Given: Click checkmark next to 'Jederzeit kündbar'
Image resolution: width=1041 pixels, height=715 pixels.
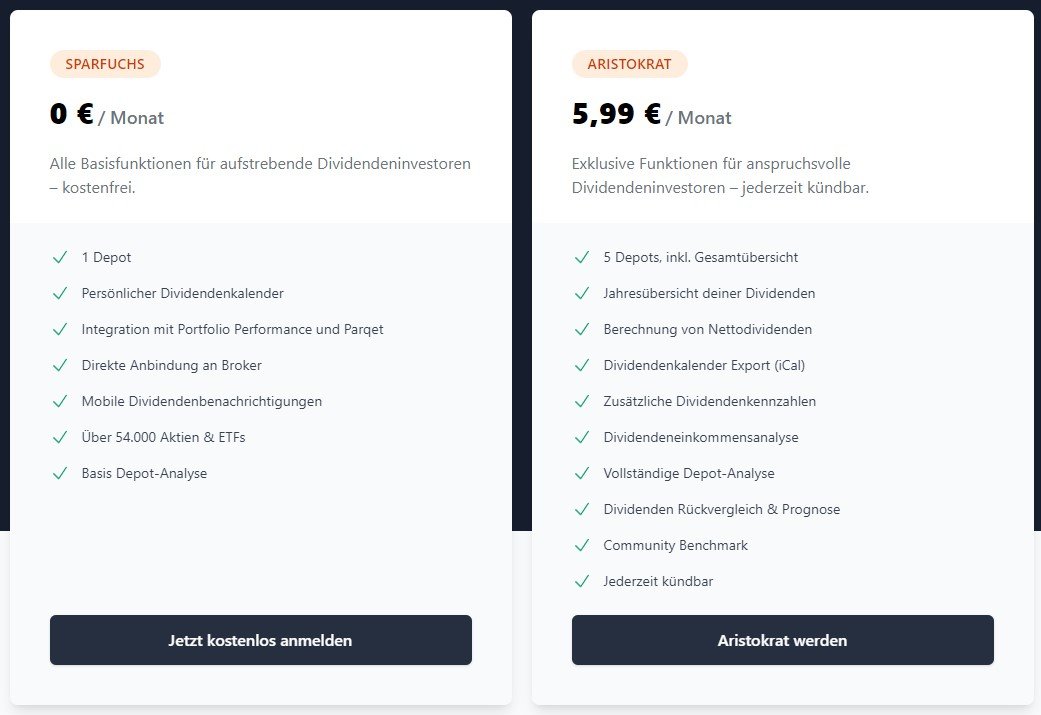Looking at the screenshot, I should 582,581.
